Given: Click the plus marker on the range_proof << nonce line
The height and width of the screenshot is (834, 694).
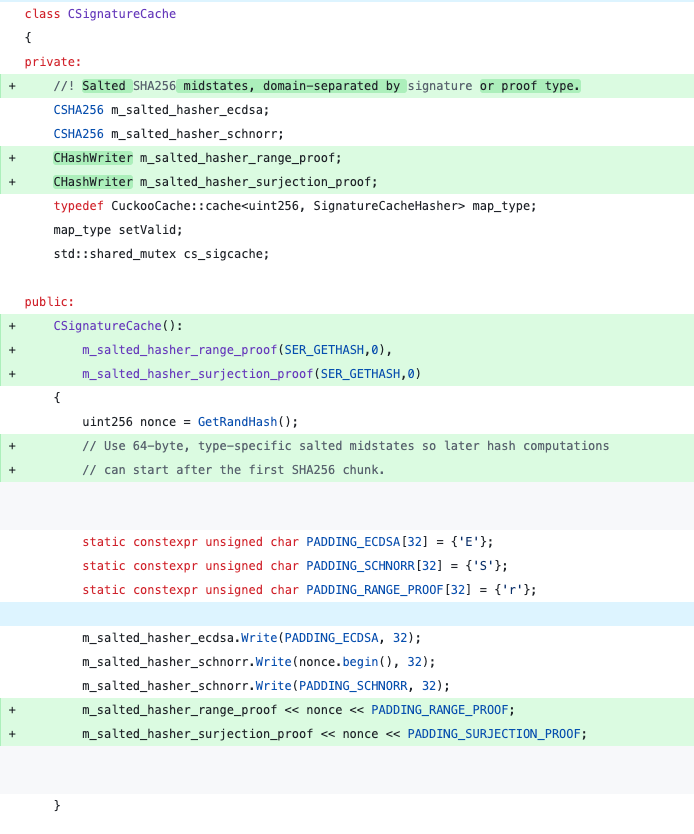Looking at the screenshot, I should 12,710.
